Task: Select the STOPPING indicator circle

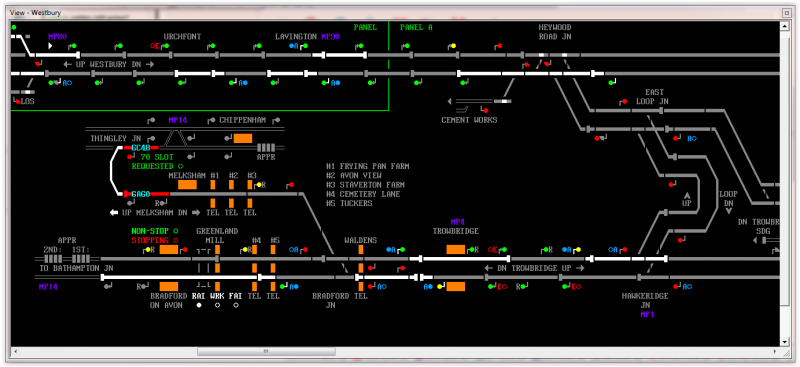Action: (x=176, y=240)
